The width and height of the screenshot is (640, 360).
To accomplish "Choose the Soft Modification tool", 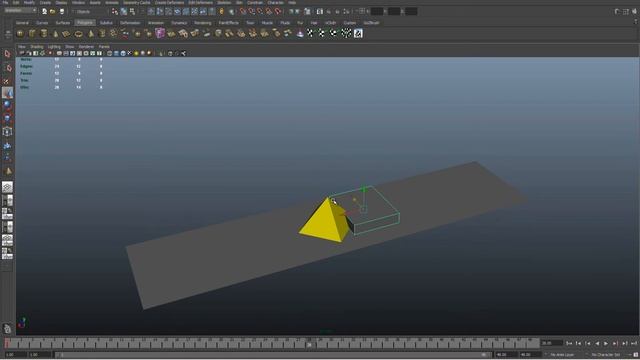I will (7, 145).
